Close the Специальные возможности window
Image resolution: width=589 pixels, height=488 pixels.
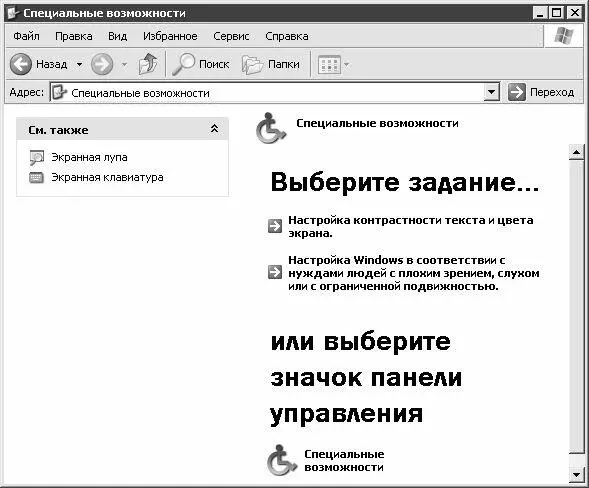click(x=575, y=13)
